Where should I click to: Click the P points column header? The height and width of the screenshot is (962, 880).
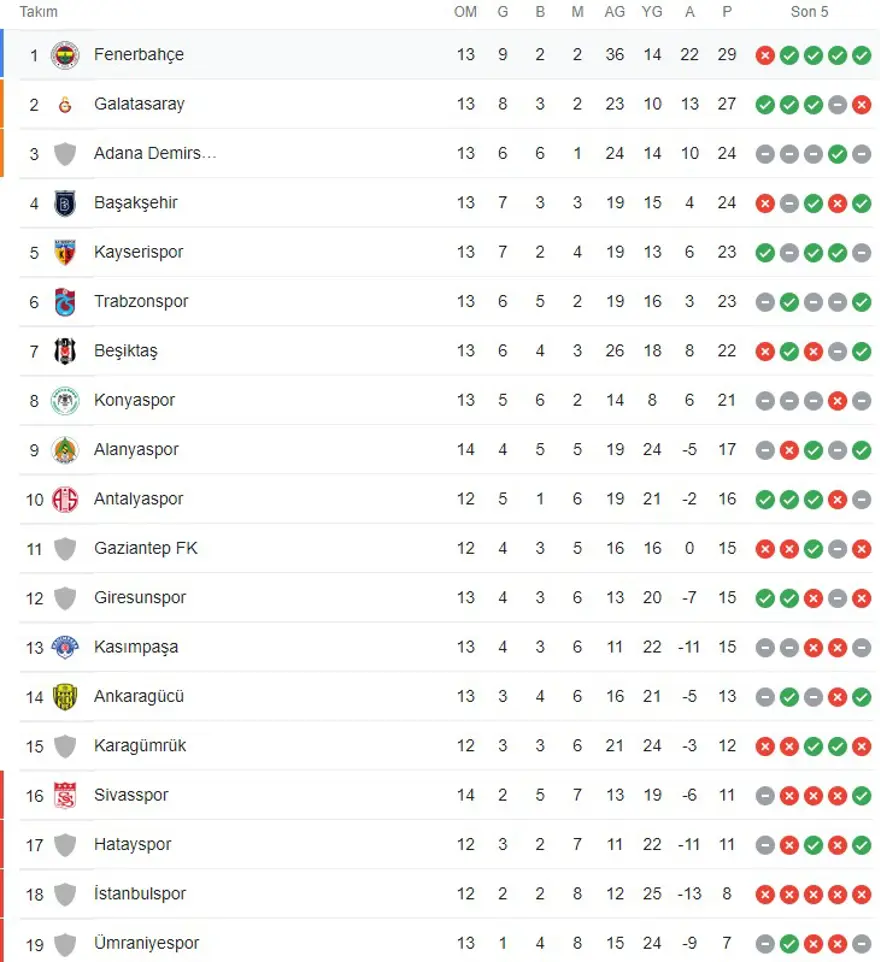click(x=727, y=12)
